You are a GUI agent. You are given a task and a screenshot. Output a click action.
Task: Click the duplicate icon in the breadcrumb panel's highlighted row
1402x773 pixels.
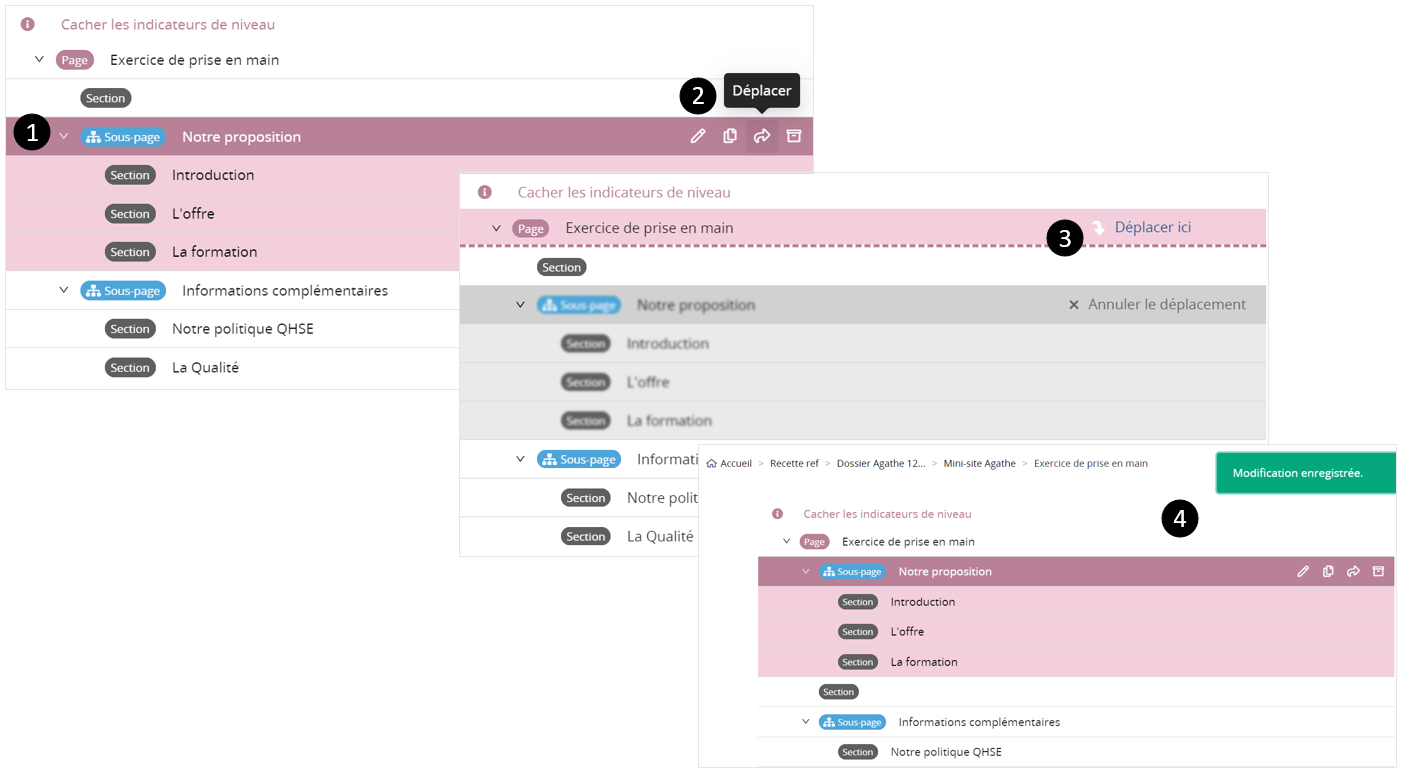[x=1328, y=571]
